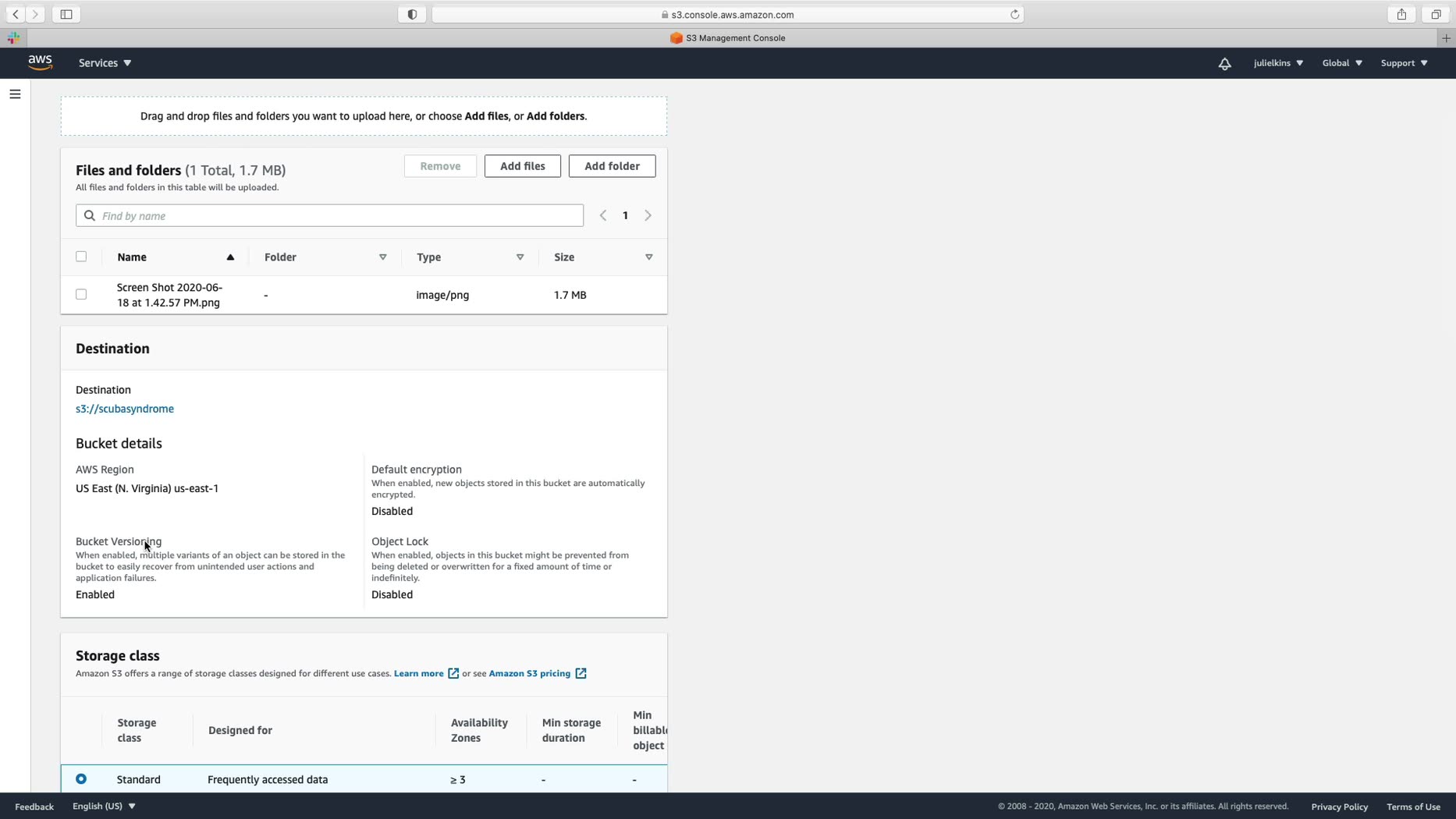Add a new Safari tab

point(1446,37)
